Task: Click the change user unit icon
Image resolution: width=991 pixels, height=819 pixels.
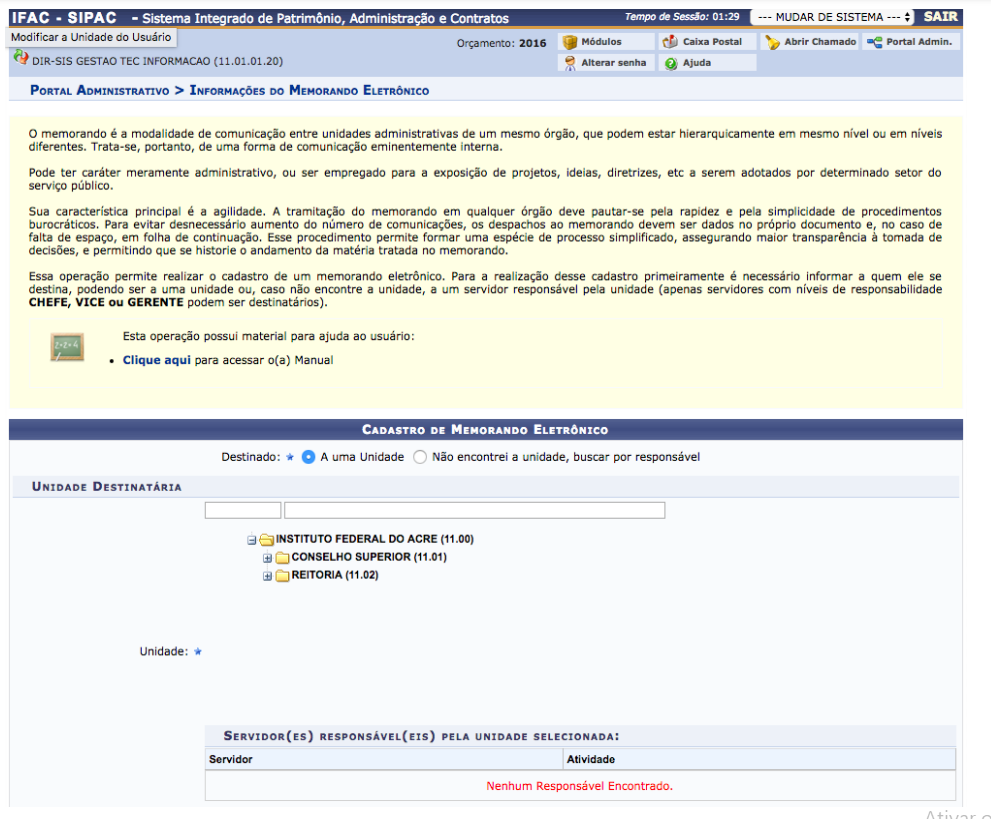Action: [x=21, y=58]
